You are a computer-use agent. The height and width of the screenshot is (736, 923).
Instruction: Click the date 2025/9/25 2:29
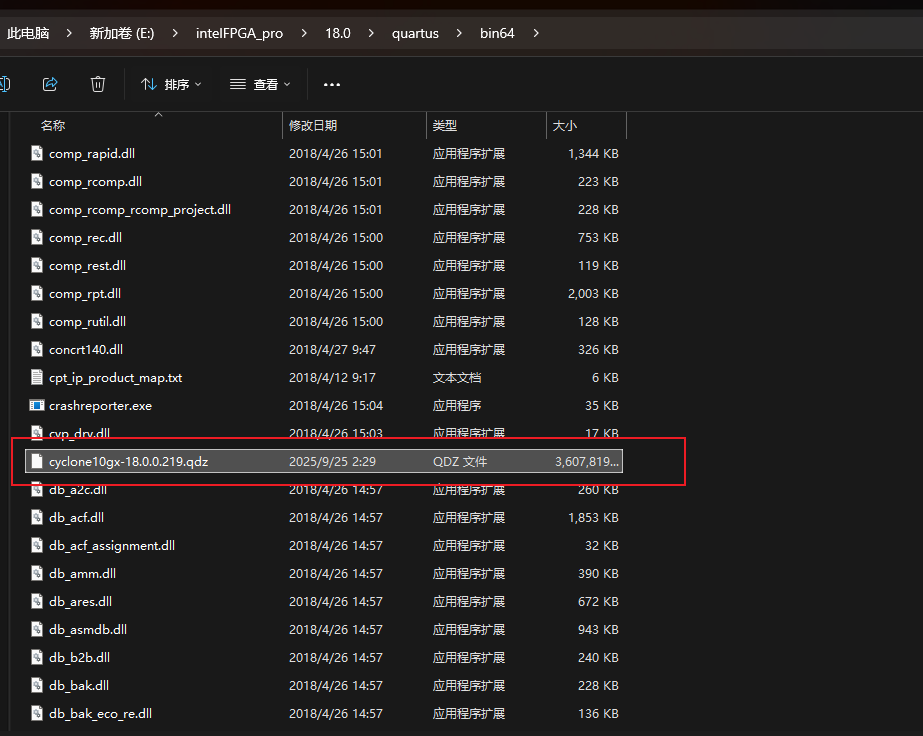click(333, 462)
